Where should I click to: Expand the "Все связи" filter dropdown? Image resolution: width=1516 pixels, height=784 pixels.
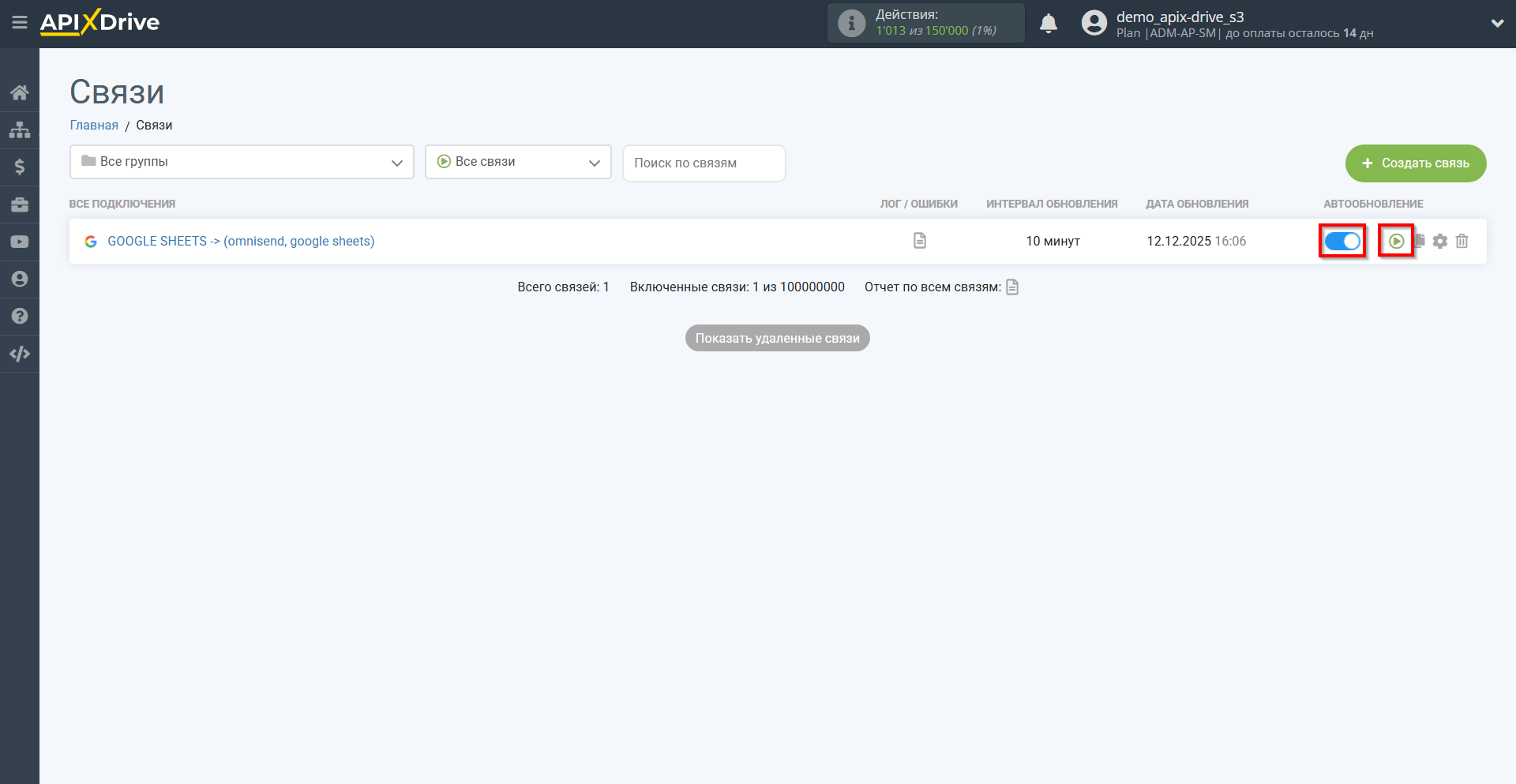[x=517, y=161]
